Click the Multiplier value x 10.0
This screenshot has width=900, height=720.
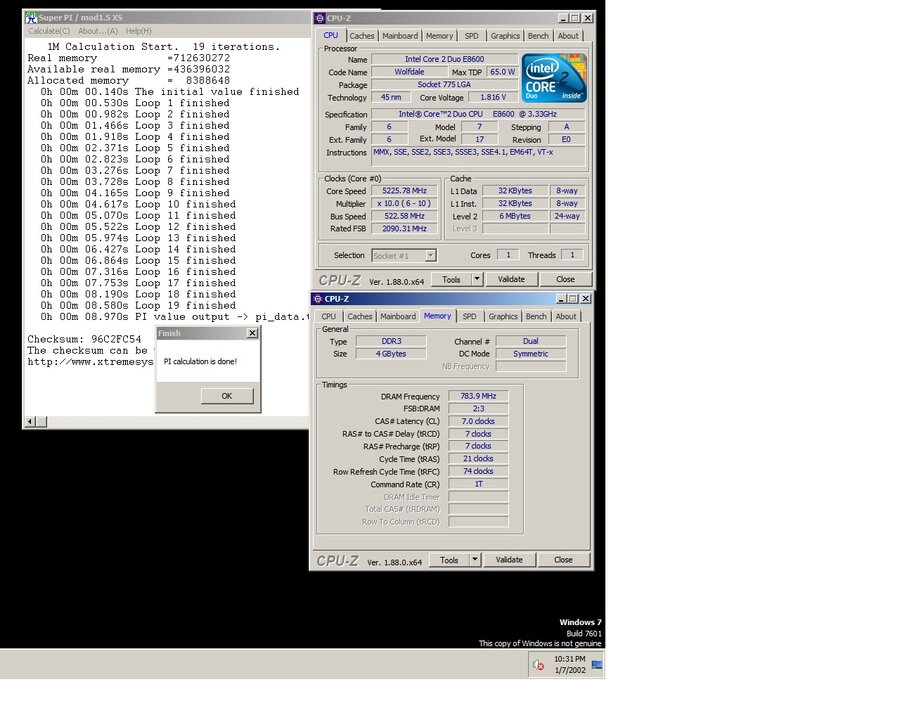(404, 203)
